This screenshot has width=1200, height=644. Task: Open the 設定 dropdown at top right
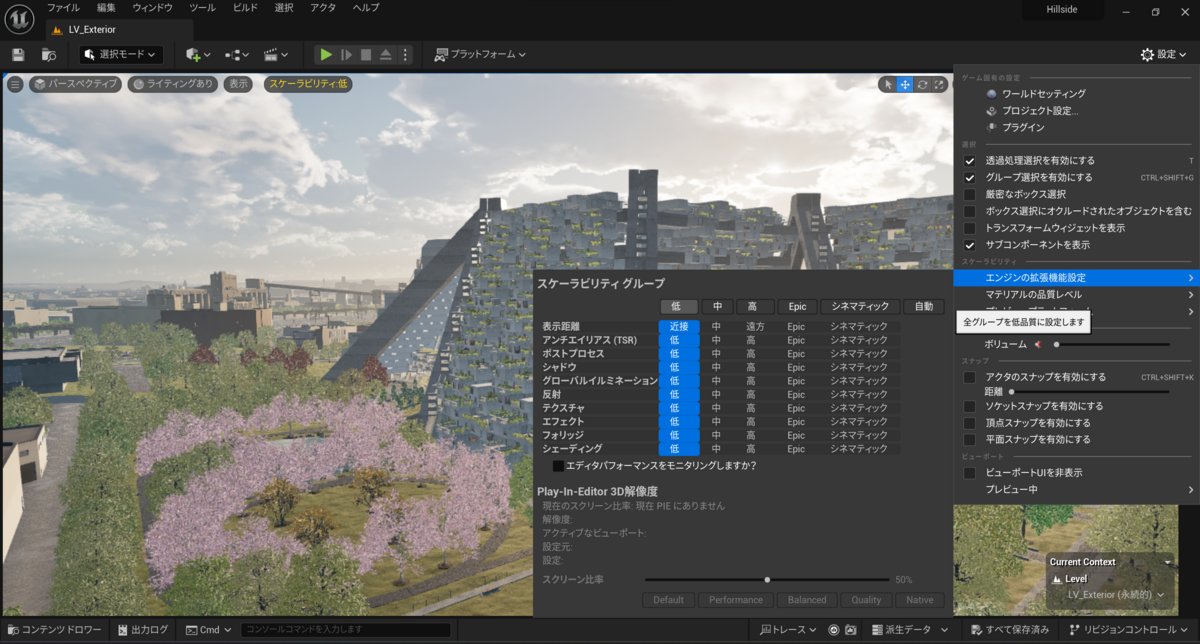[1164, 54]
